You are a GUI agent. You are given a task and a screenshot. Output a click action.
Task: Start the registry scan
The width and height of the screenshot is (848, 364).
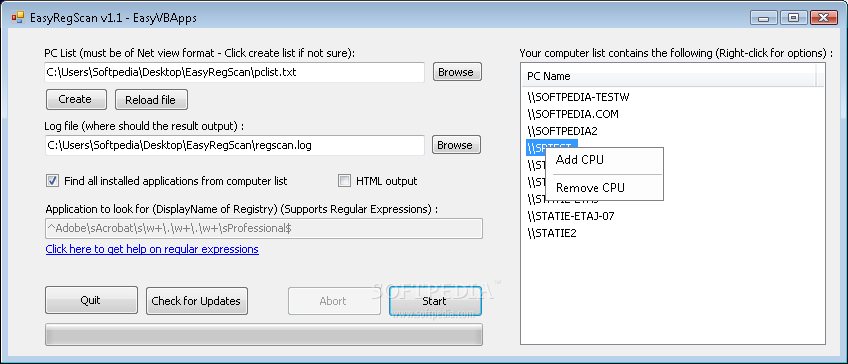[x=435, y=301]
